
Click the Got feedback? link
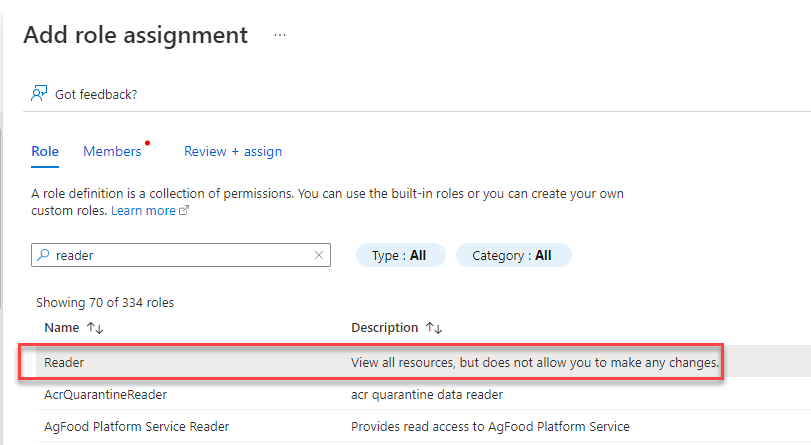pyautogui.click(x=96, y=94)
